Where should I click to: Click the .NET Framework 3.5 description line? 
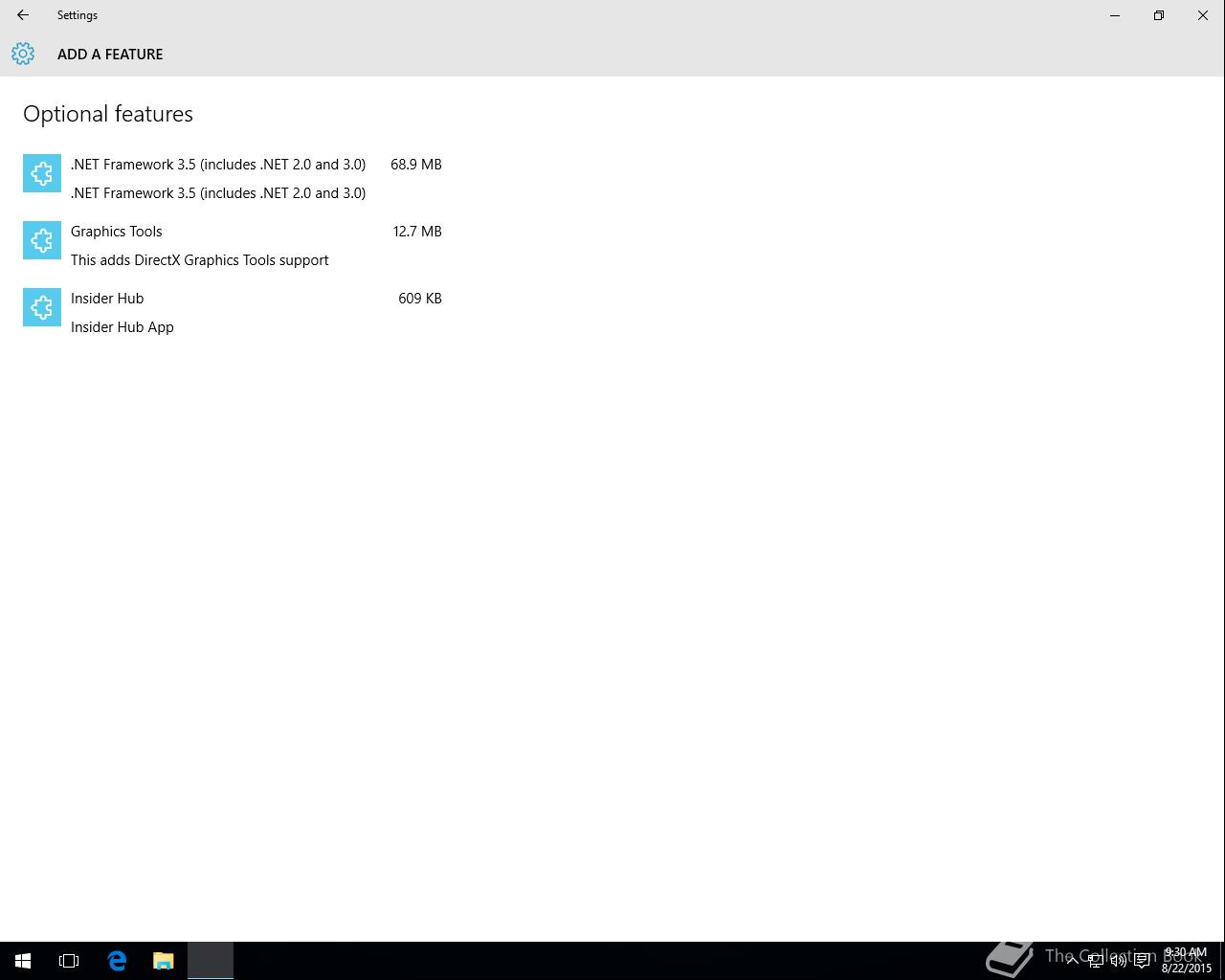218,193
